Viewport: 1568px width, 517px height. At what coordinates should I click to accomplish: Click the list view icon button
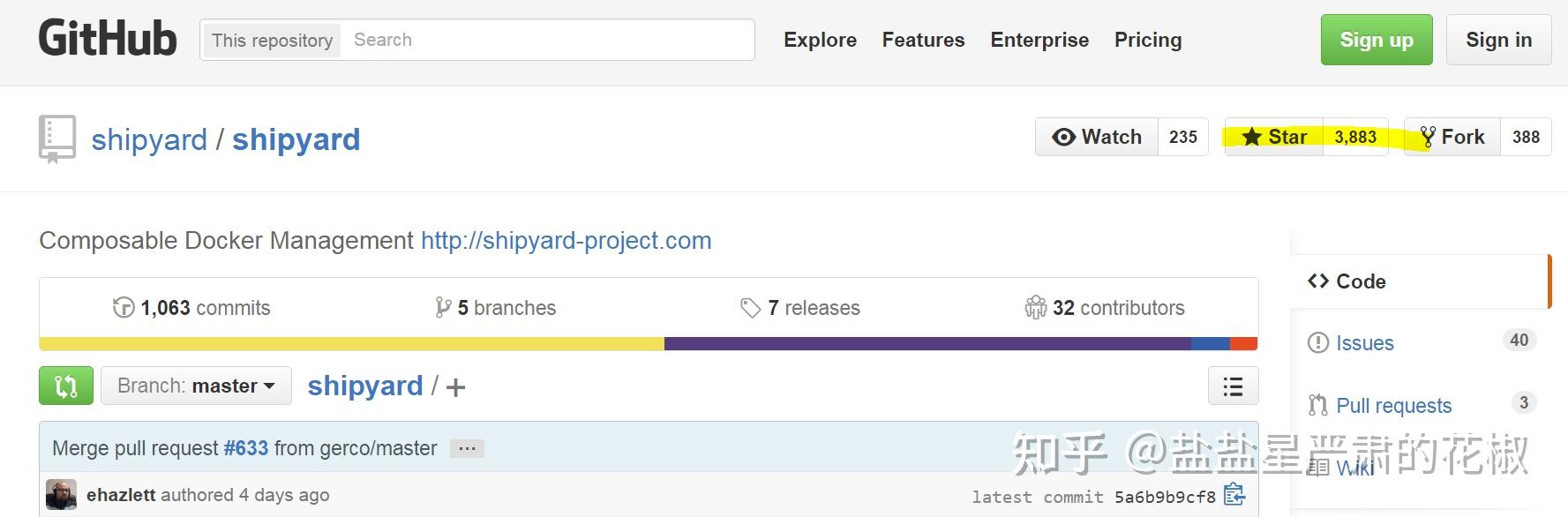1233,386
